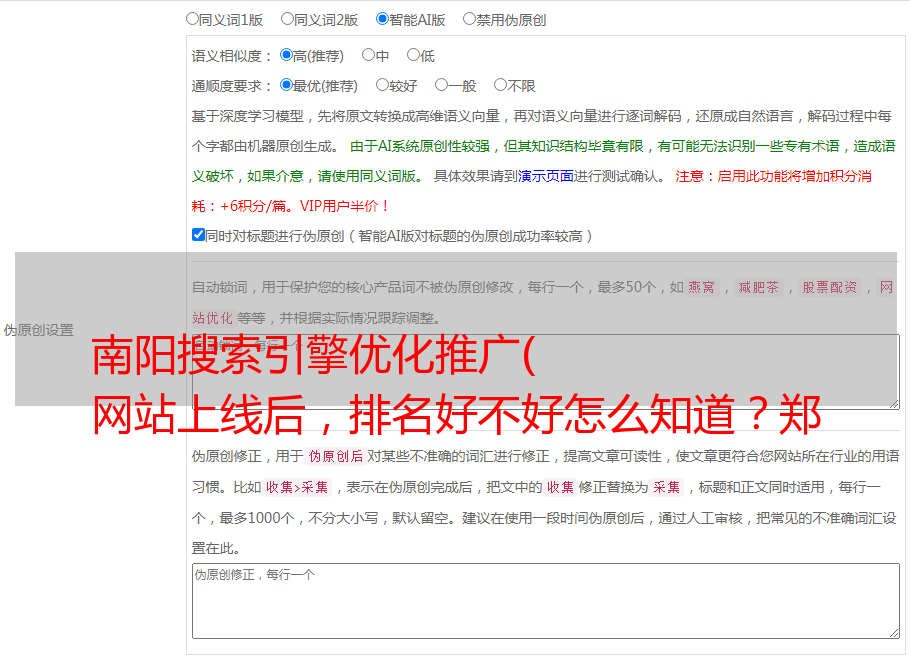The height and width of the screenshot is (658, 911).
Task: Set 语义相似度 to 低
Action: coord(413,55)
